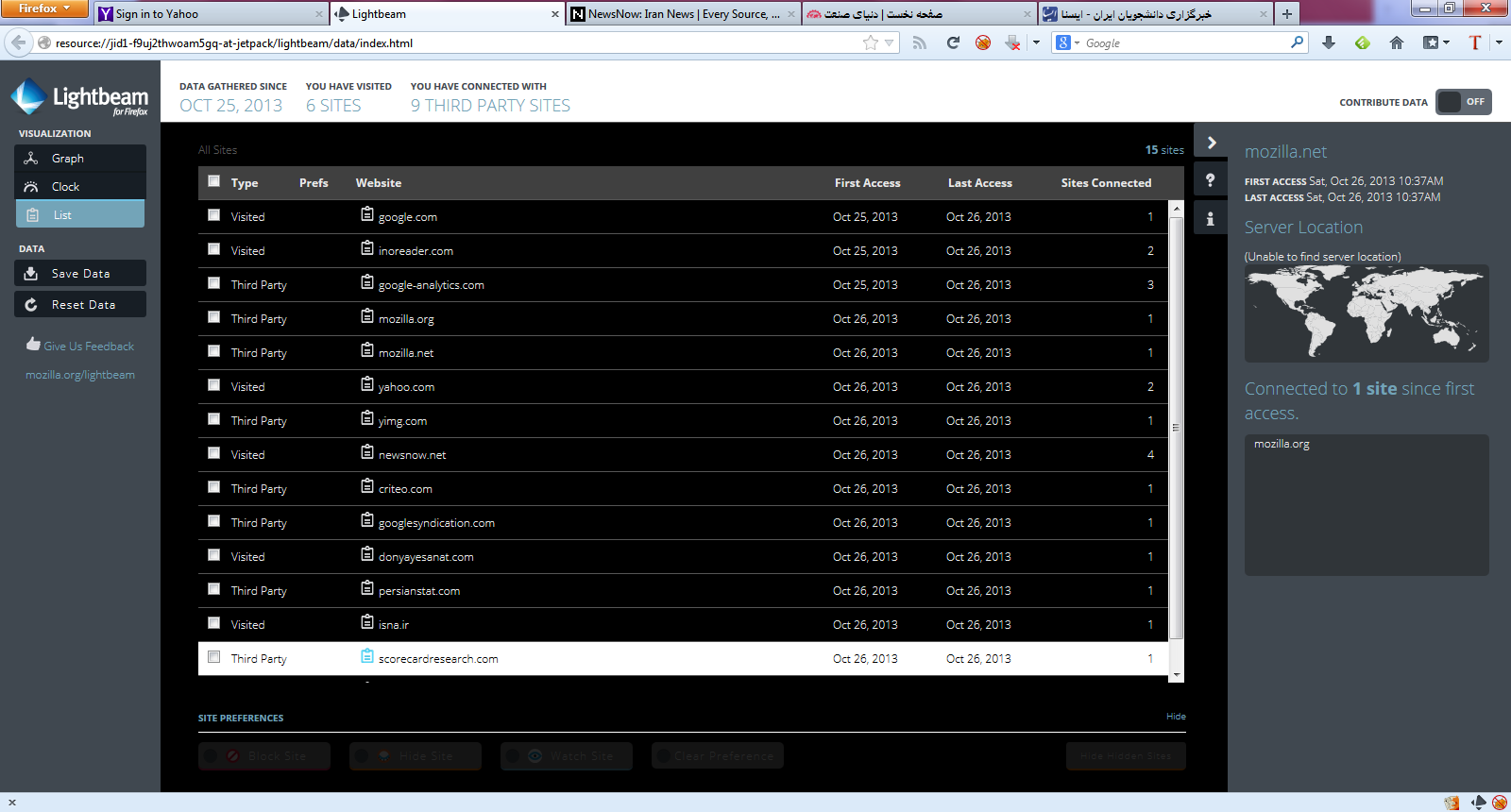Viewport: 1511px width, 812px height.
Task: Select the List visualization
Action: click(80, 215)
